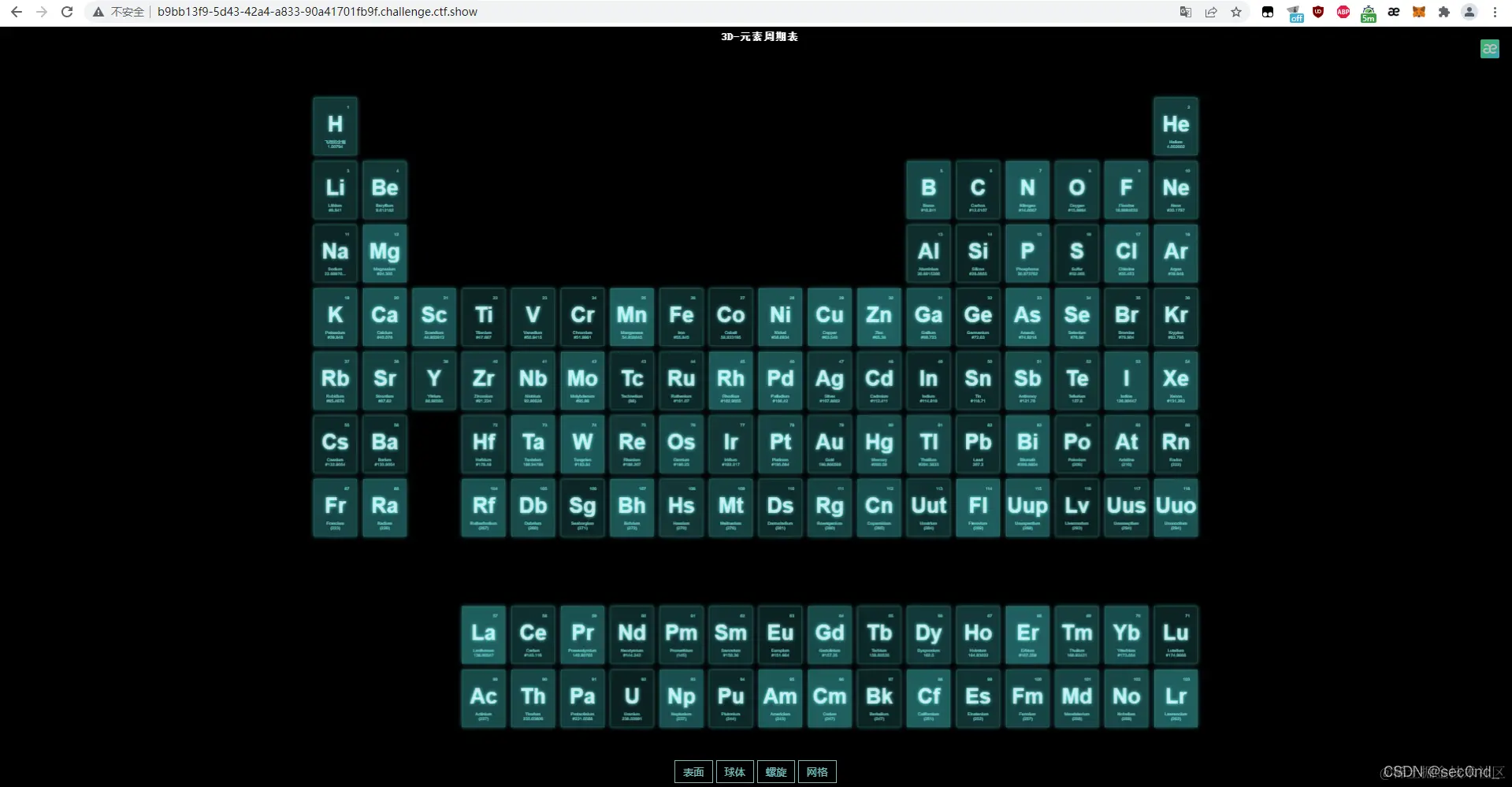Select the Zn zinc tile
This screenshot has width=1512, height=787.
click(879, 317)
